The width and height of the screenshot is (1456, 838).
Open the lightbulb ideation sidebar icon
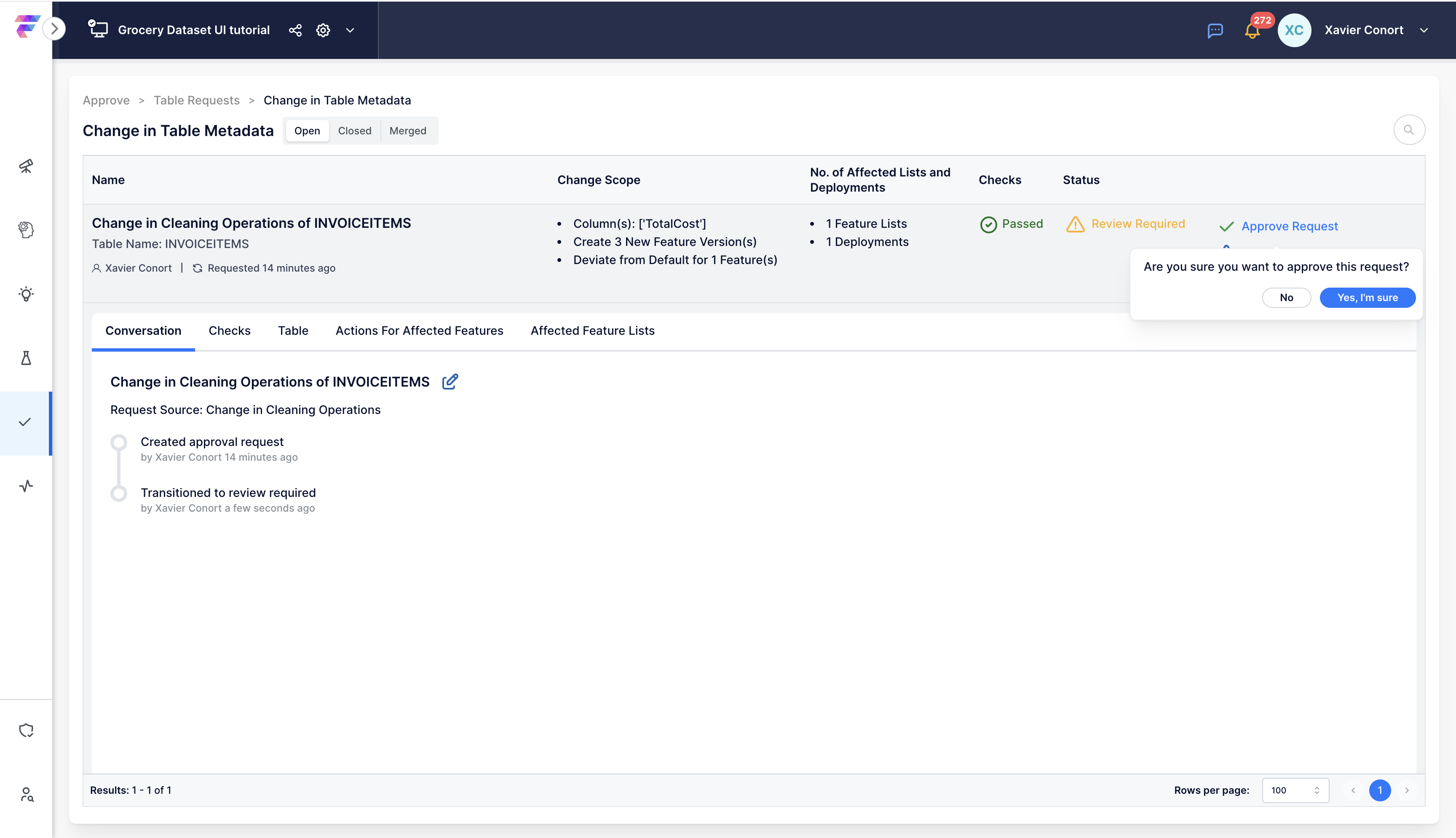(x=26, y=294)
